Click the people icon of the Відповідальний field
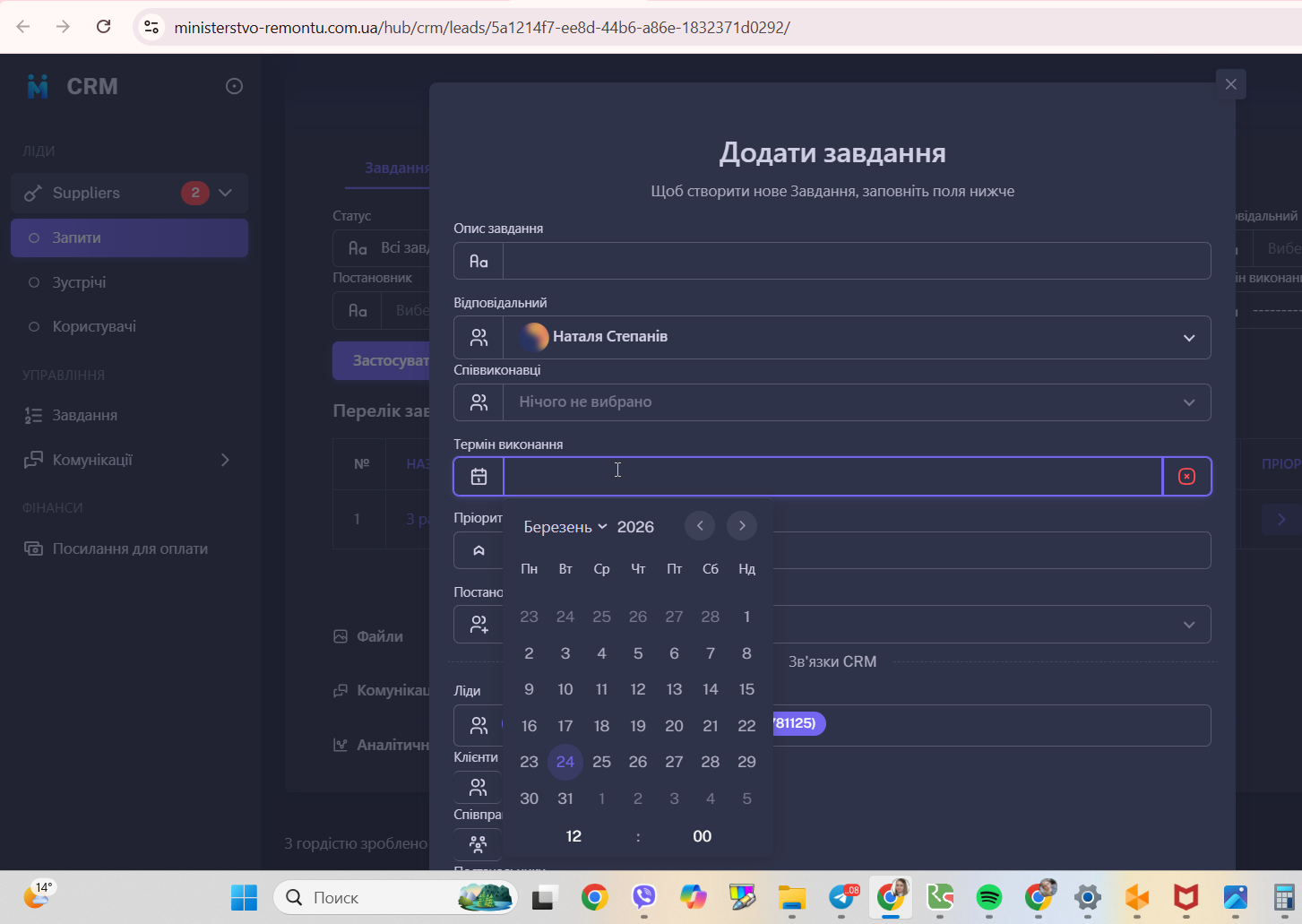 point(479,337)
